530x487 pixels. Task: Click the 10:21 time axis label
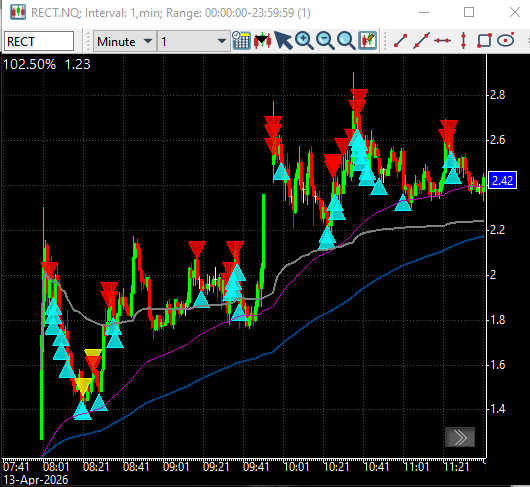(336, 467)
